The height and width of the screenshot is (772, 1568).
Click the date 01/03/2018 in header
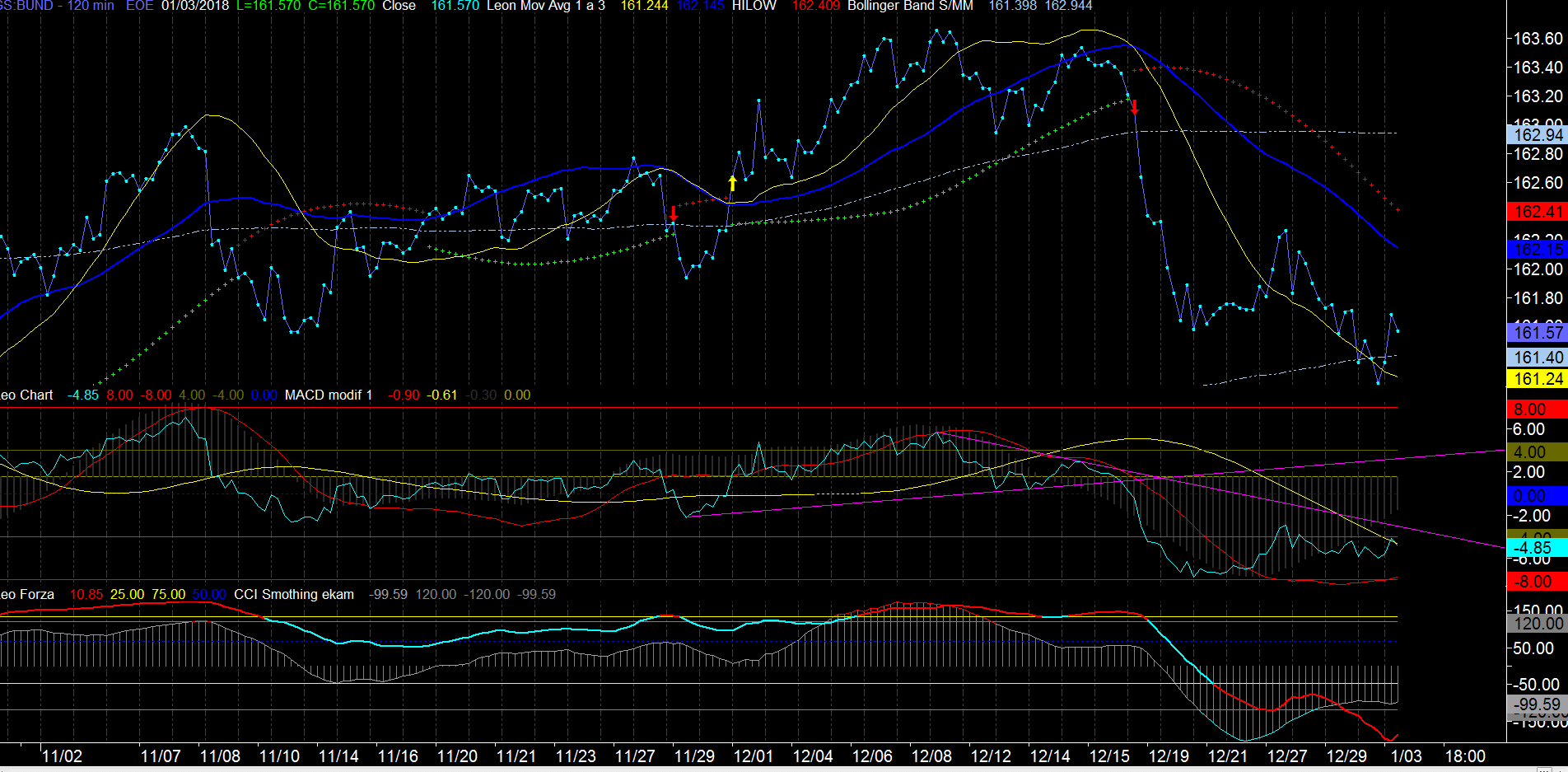pos(195,6)
